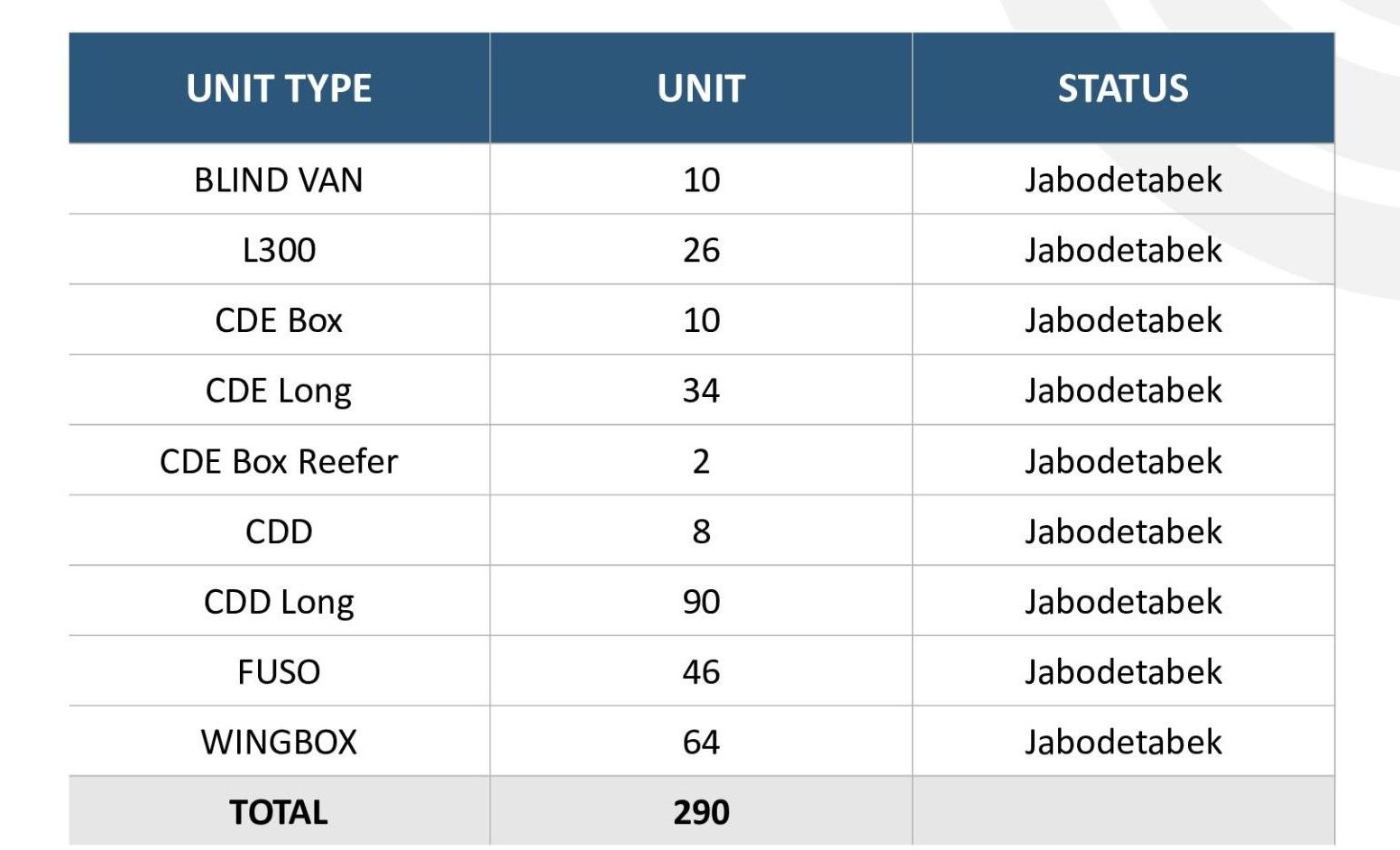This screenshot has height=850, width=1400.
Task: Click the L300 unit type cell
Action: click(x=279, y=250)
